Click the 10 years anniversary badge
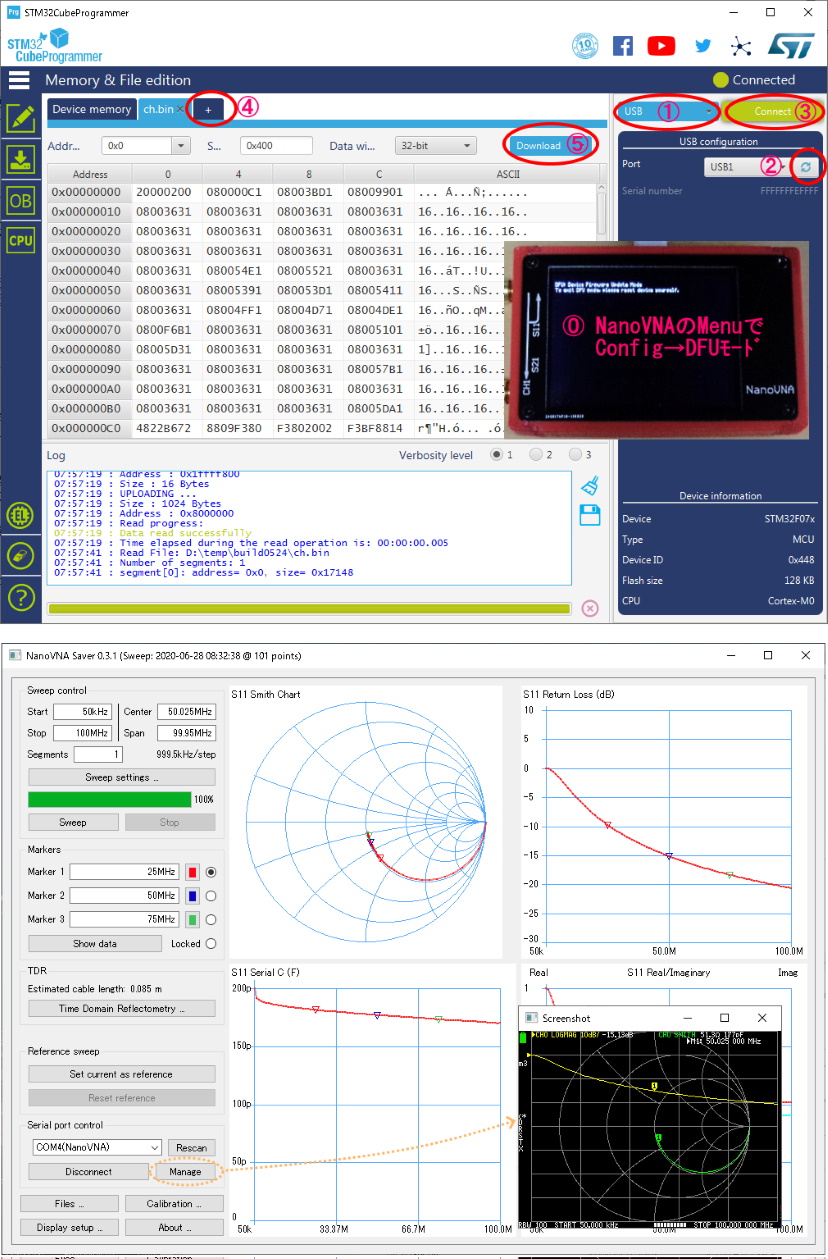Viewport: 828px width, 1259px height. tap(584, 46)
